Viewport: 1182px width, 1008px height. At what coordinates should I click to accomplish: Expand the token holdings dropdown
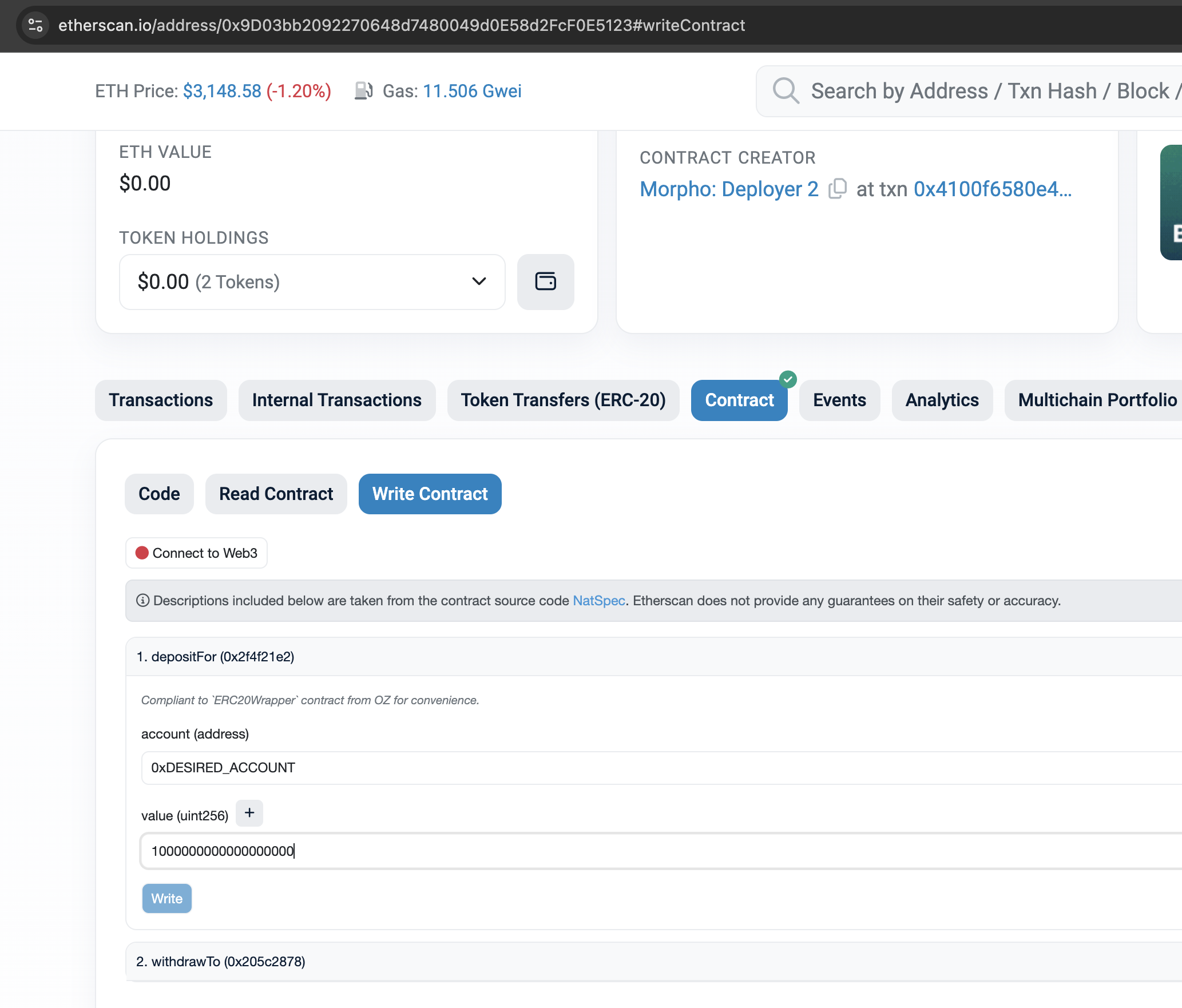click(x=479, y=281)
